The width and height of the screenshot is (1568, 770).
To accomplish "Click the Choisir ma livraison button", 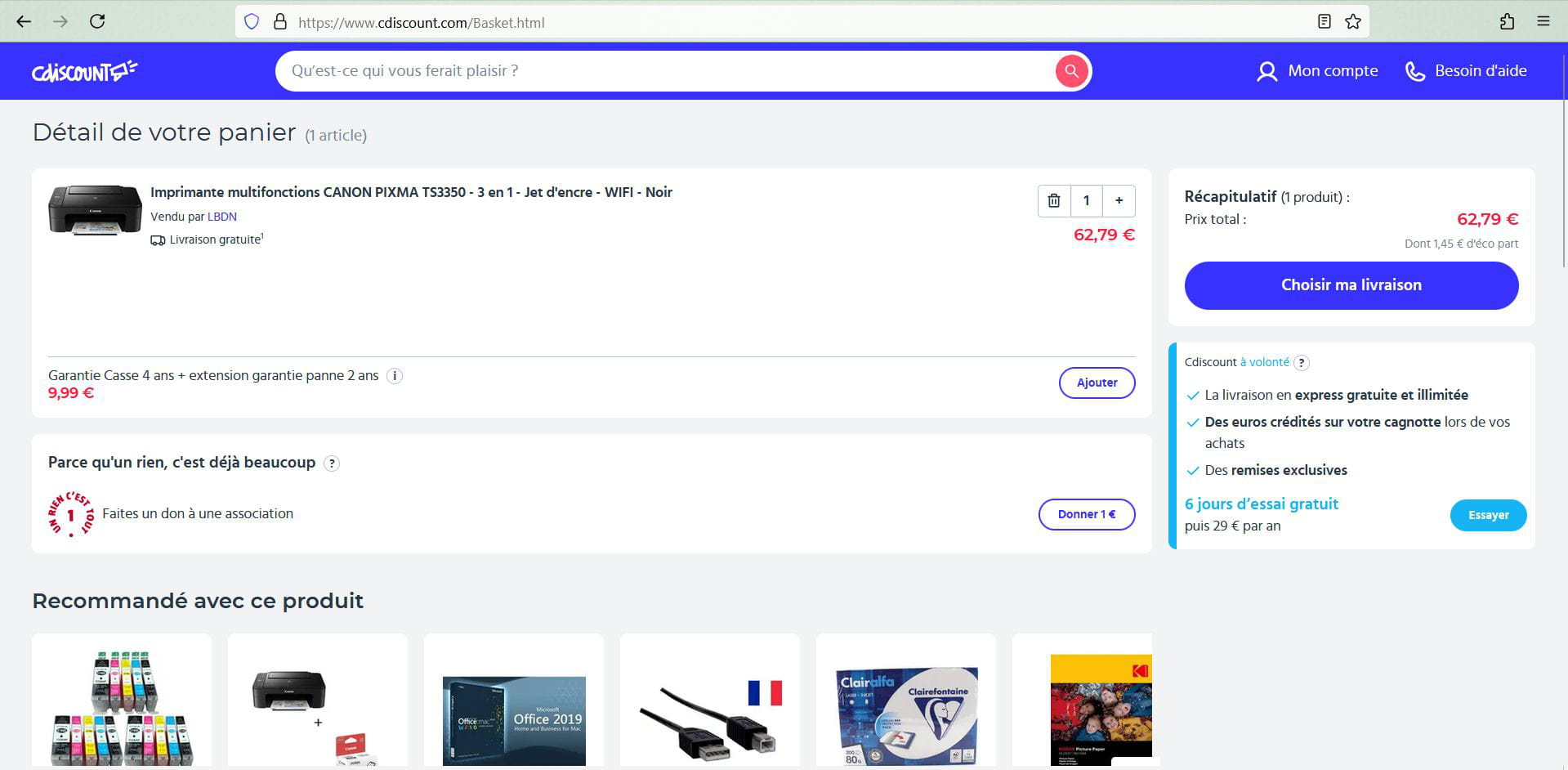I will [x=1351, y=285].
